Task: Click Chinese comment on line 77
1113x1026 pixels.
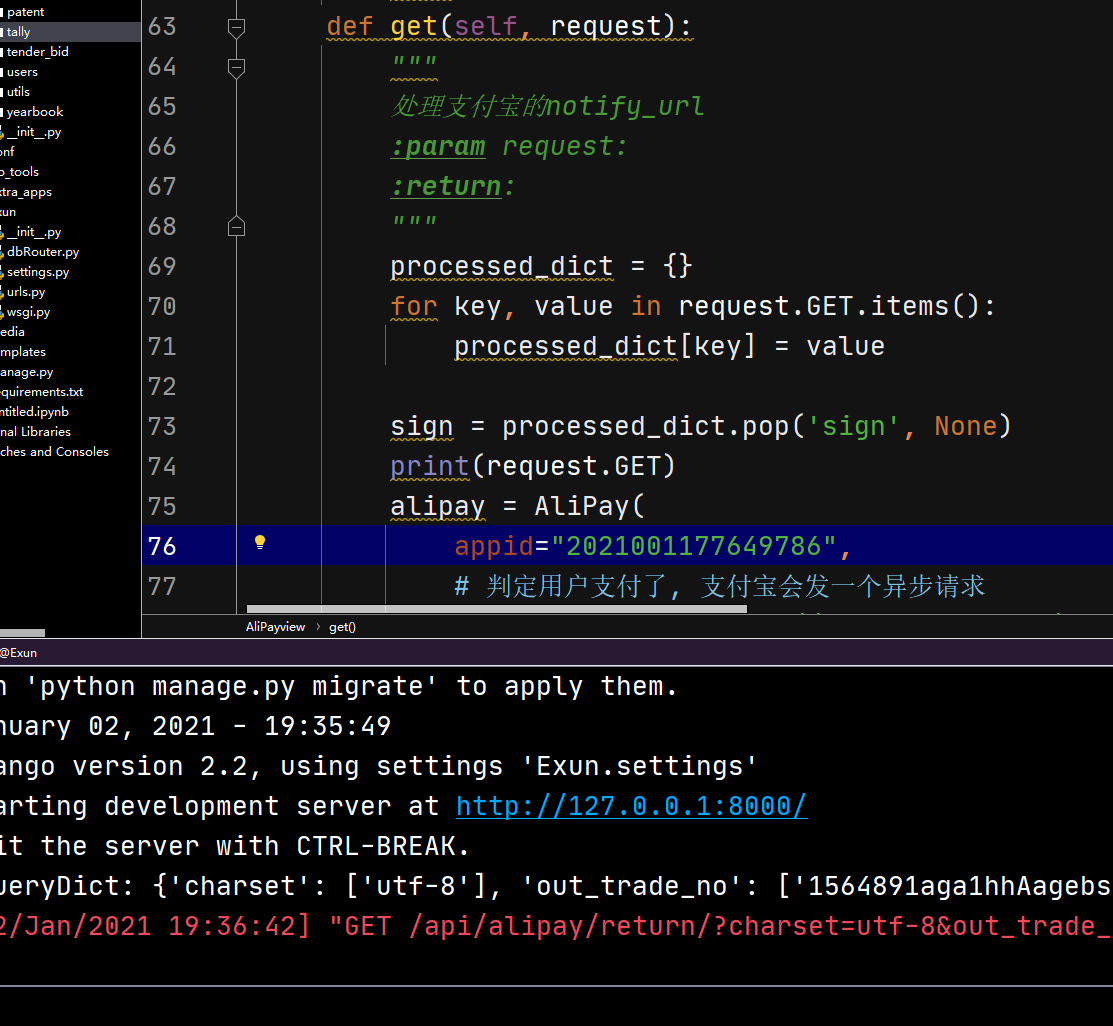Action: pos(720,586)
